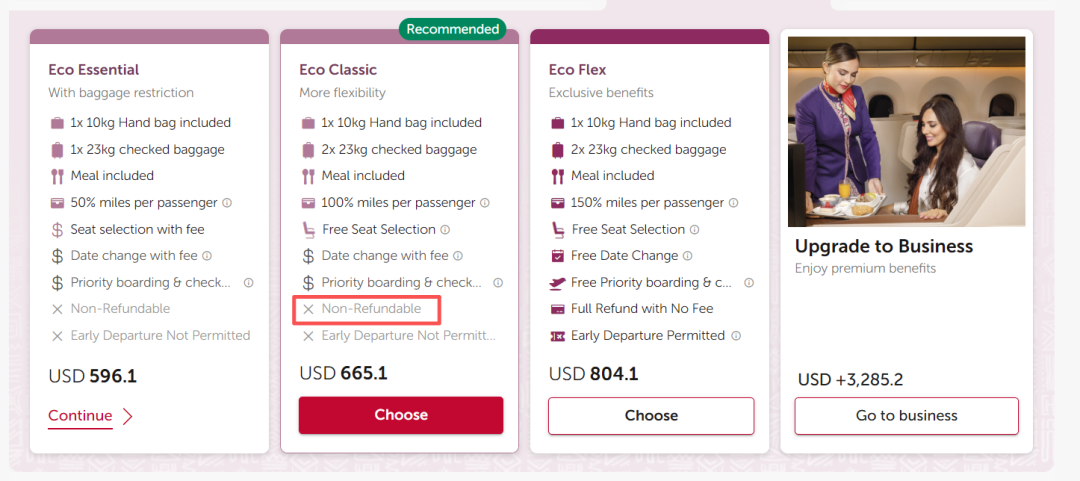This screenshot has width=1080, height=481.
Task: Click info icon beside Eco Essential Date change with fee
Action: point(207,256)
